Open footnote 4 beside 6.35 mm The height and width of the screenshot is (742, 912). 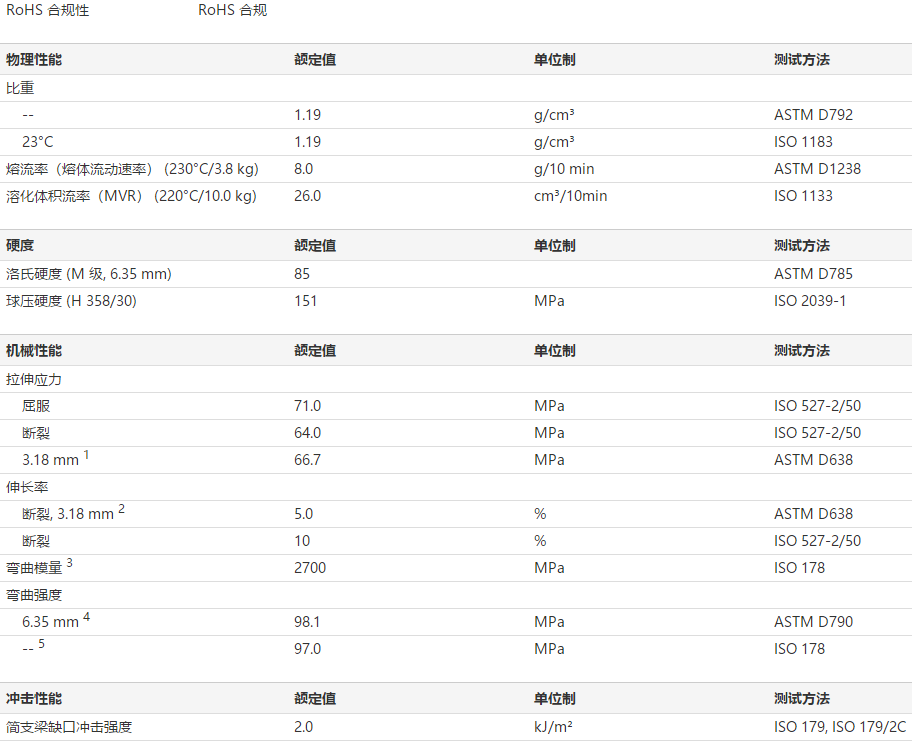[87, 618]
